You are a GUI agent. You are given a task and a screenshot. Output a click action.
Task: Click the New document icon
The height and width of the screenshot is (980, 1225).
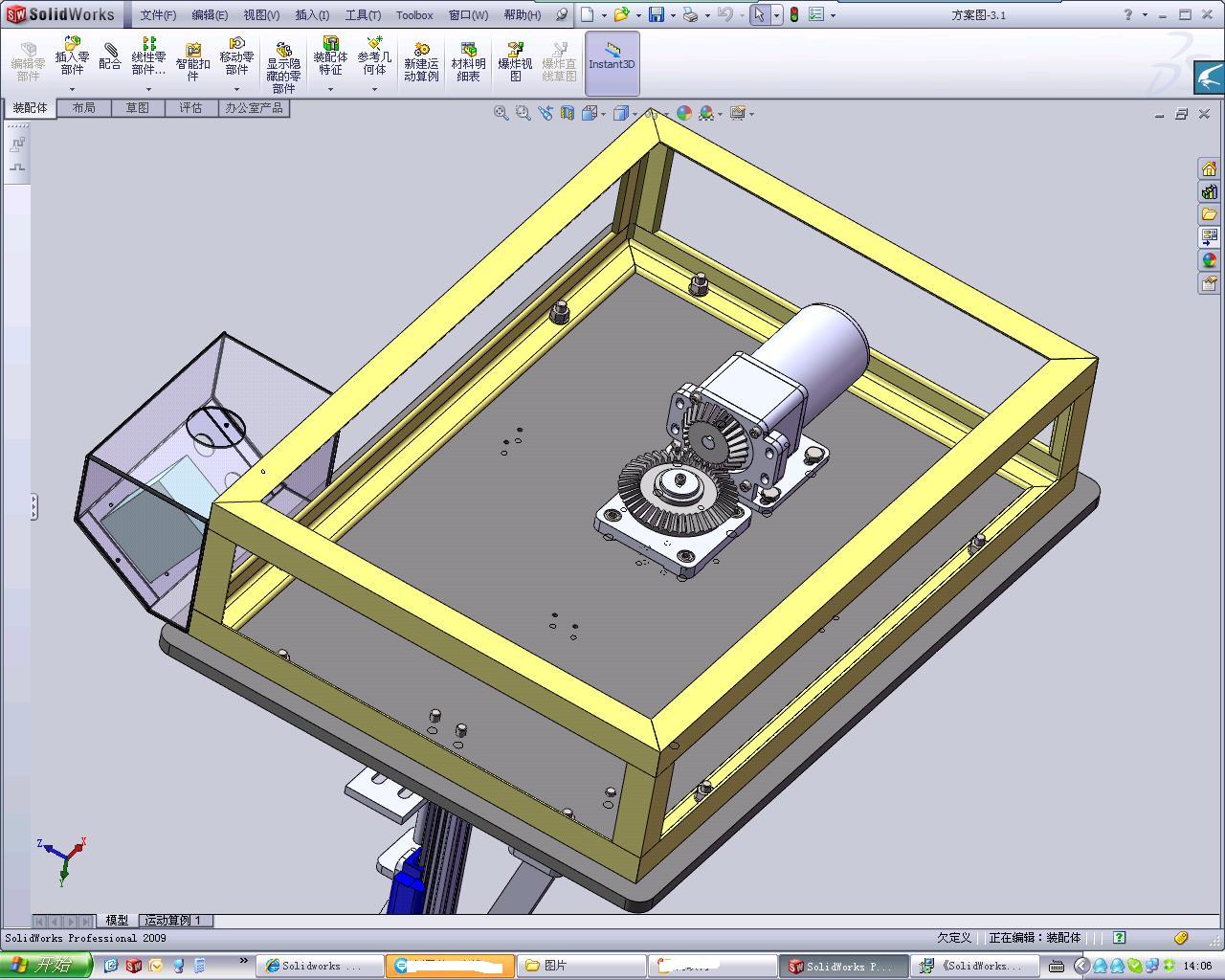point(587,14)
